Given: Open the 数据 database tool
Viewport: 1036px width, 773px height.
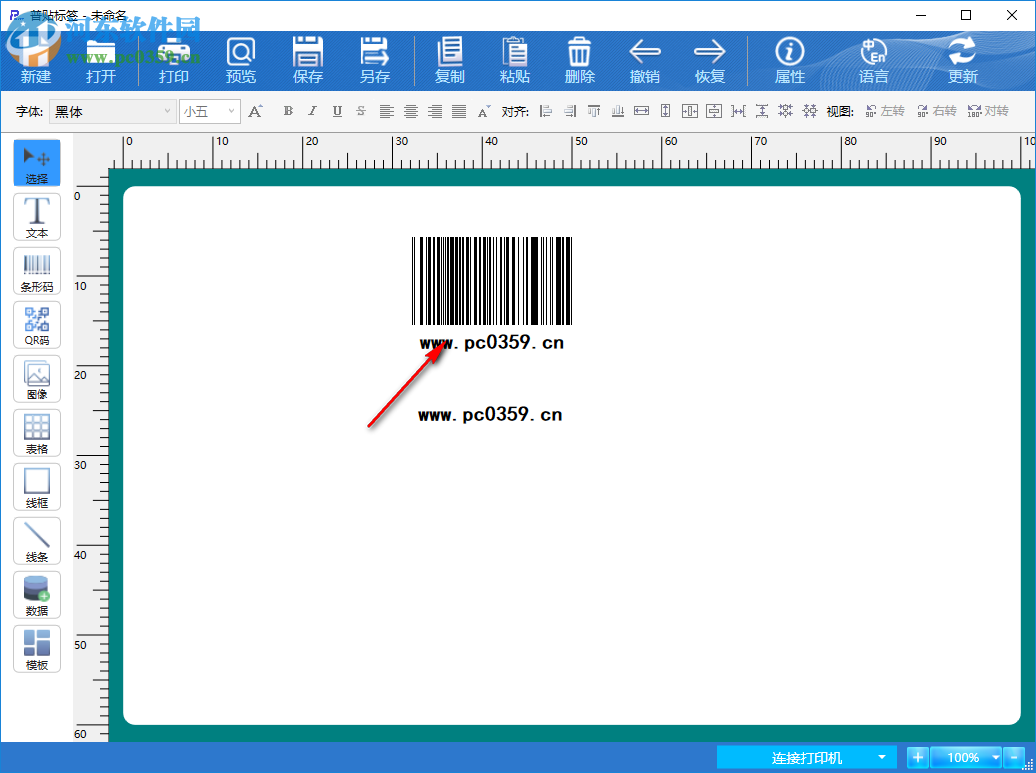Looking at the screenshot, I should click(x=37, y=595).
